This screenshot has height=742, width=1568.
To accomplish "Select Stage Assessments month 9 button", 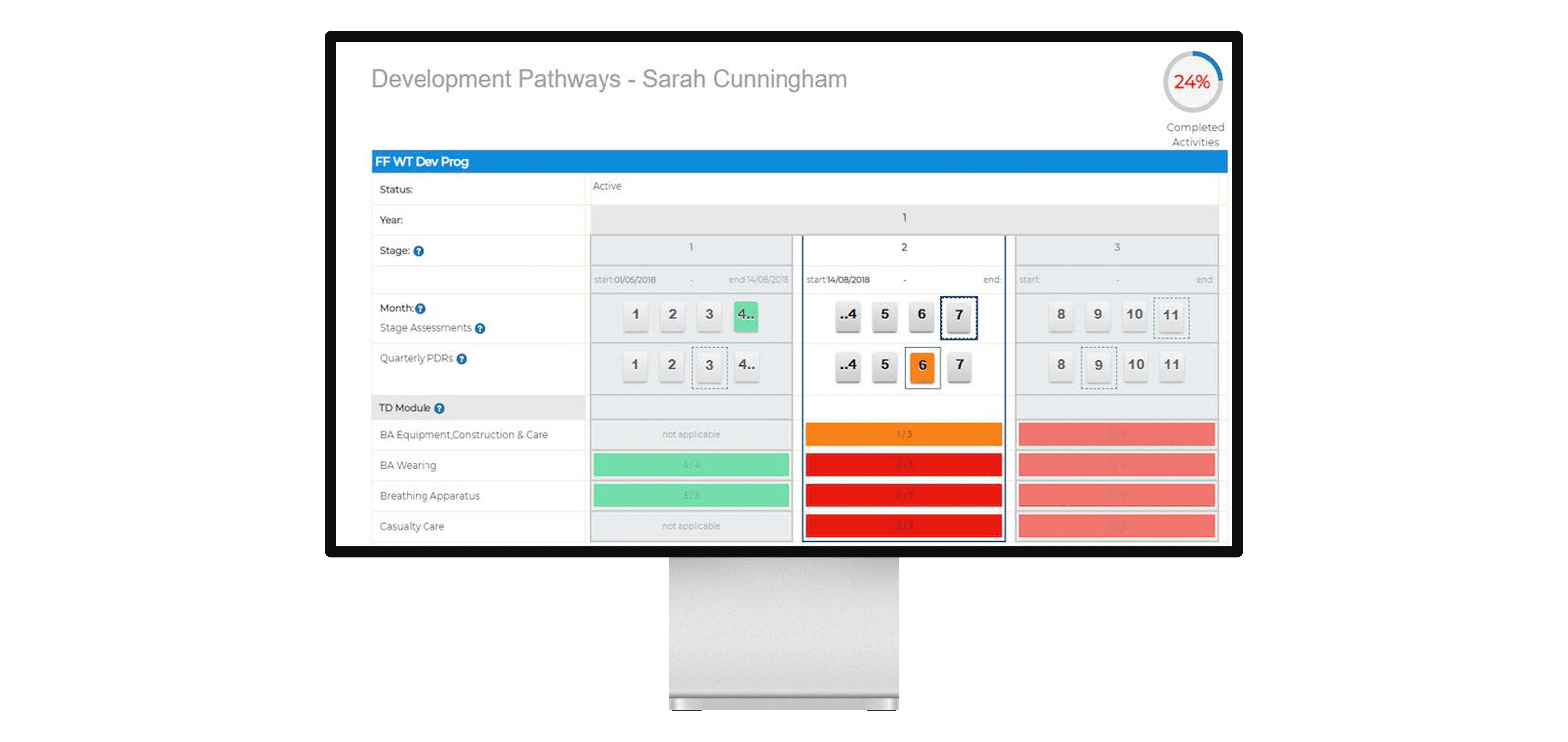I will pyautogui.click(x=1097, y=316).
